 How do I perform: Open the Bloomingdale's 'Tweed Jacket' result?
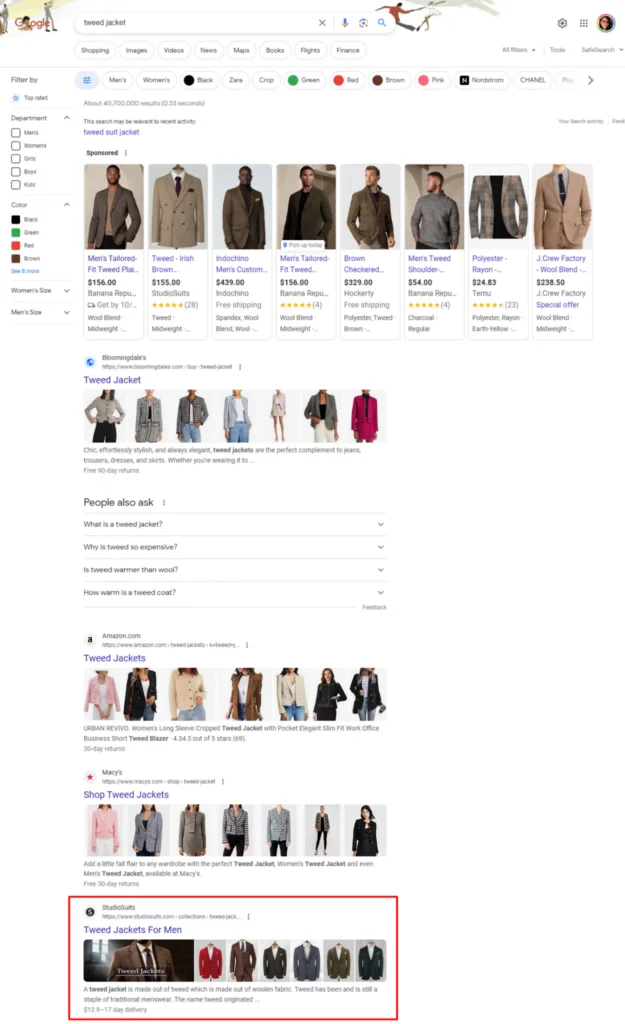point(112,380)
